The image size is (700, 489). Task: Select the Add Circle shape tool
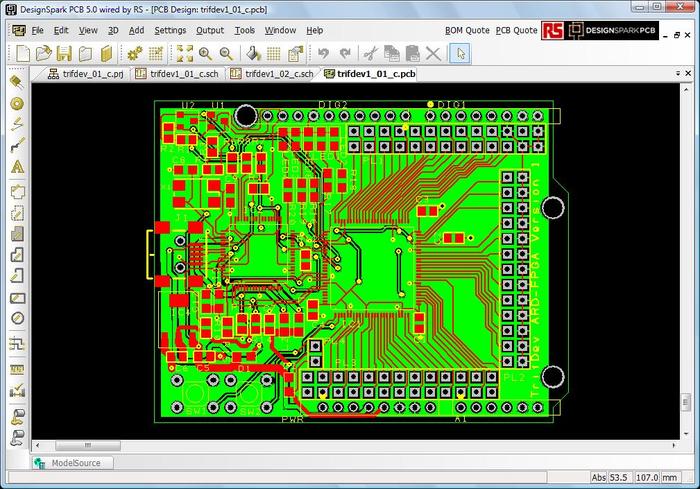tap(17, 318)
